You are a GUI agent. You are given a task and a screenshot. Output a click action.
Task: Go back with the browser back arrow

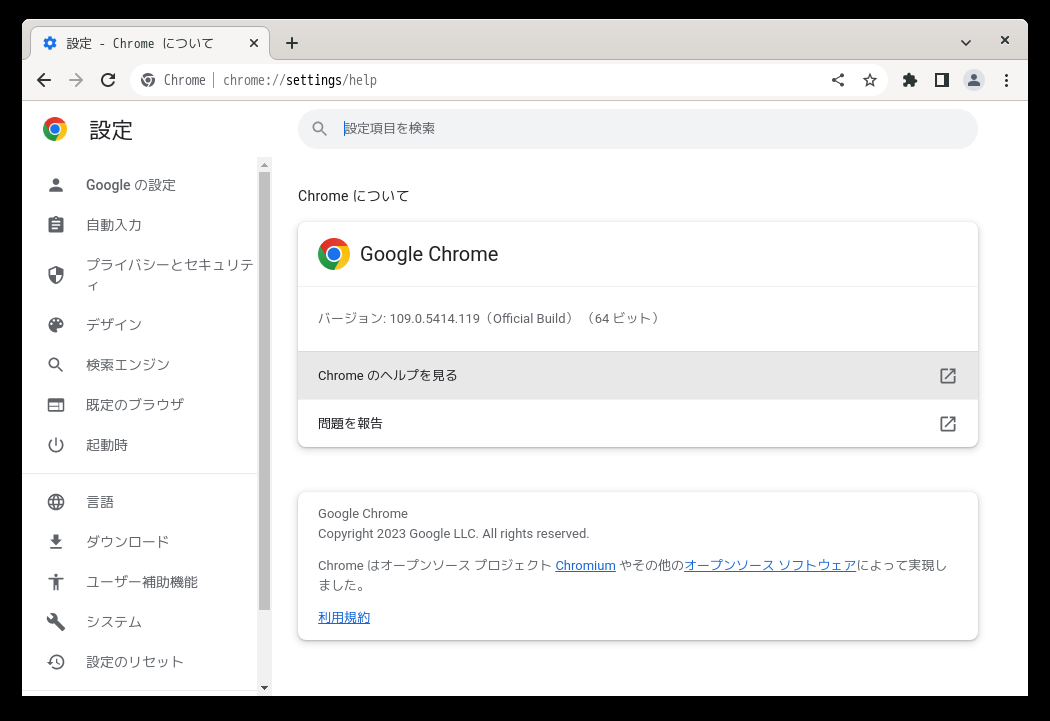click(44, 80)
